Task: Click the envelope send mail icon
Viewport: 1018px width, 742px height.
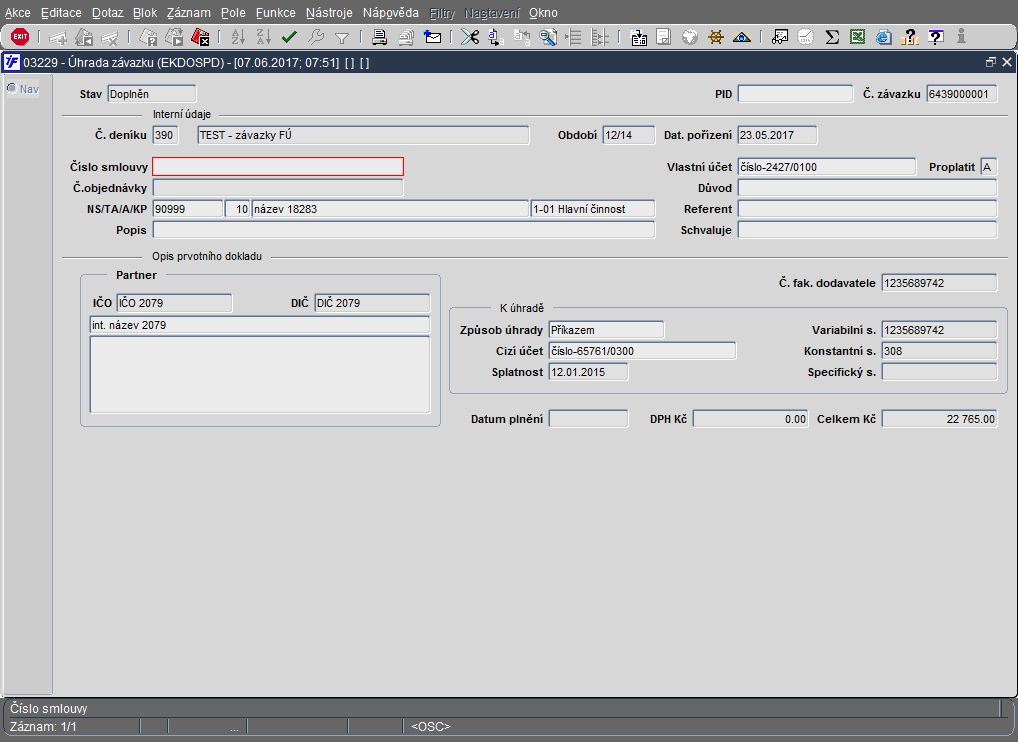Action: (x=432, y=37)
